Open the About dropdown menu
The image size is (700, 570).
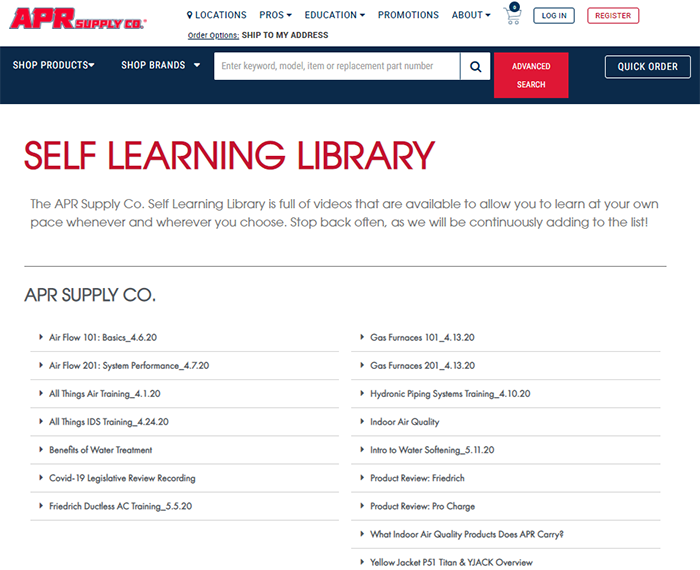tap(471, 15)
